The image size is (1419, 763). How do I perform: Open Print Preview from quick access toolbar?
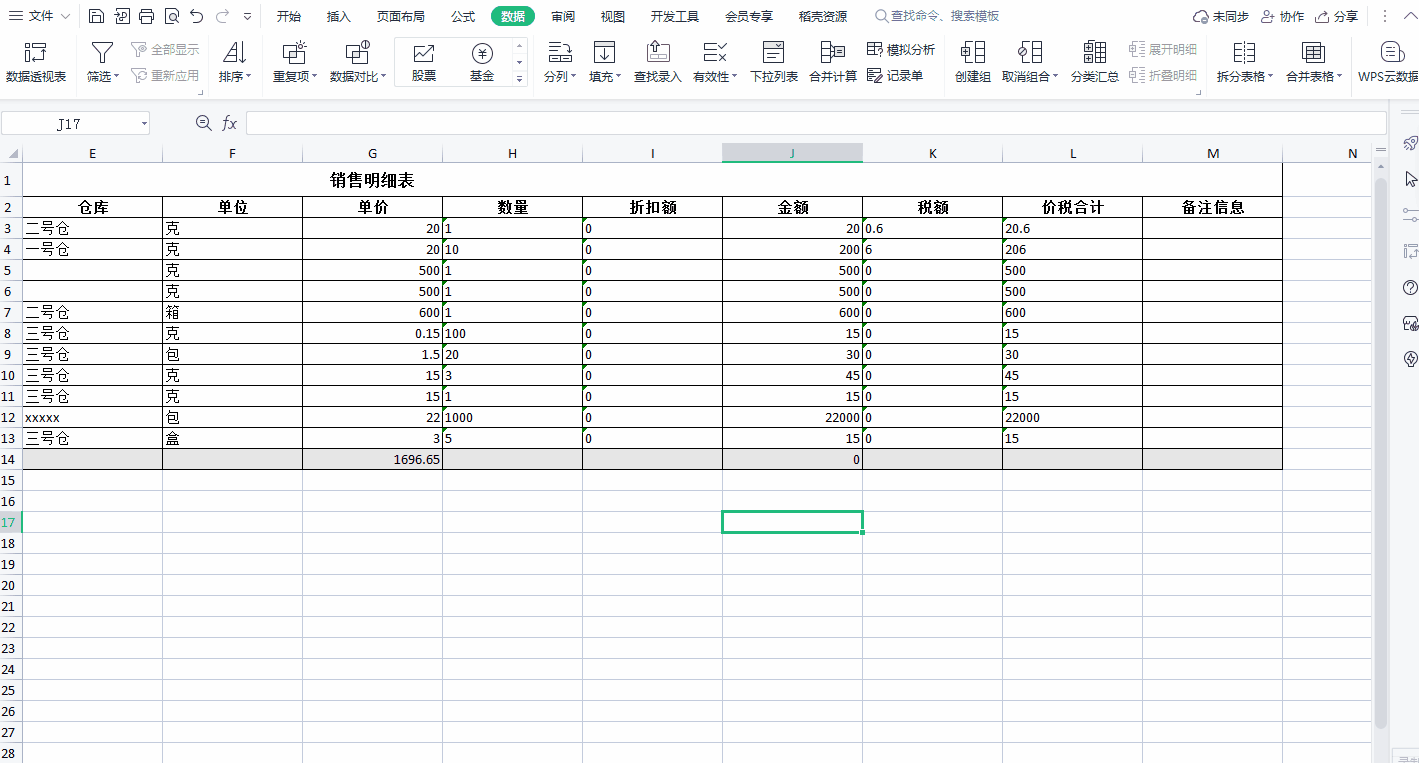172,16
